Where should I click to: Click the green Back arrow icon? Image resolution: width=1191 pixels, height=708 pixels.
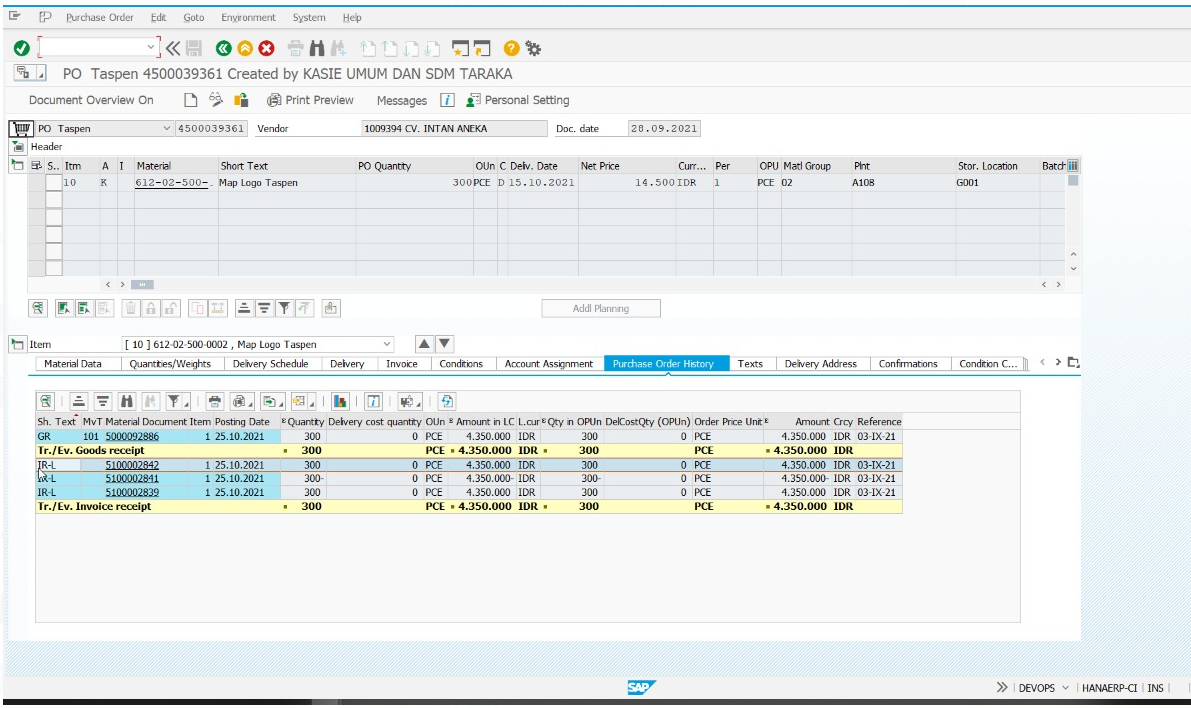pyautogui.click(x=223, y=49)
